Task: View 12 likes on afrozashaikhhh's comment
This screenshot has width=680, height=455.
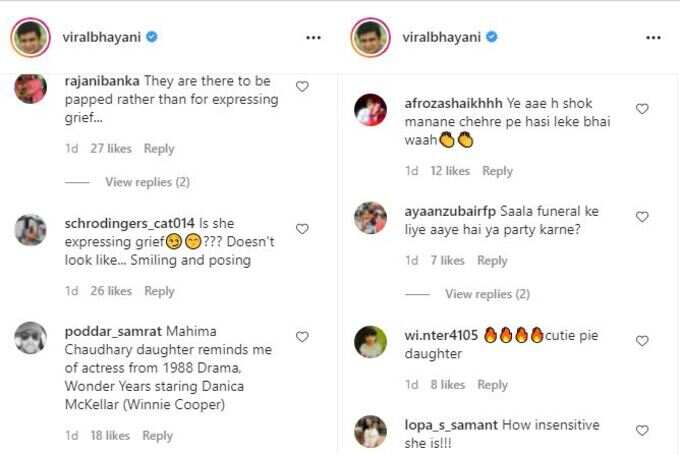Action: [450, 171]
